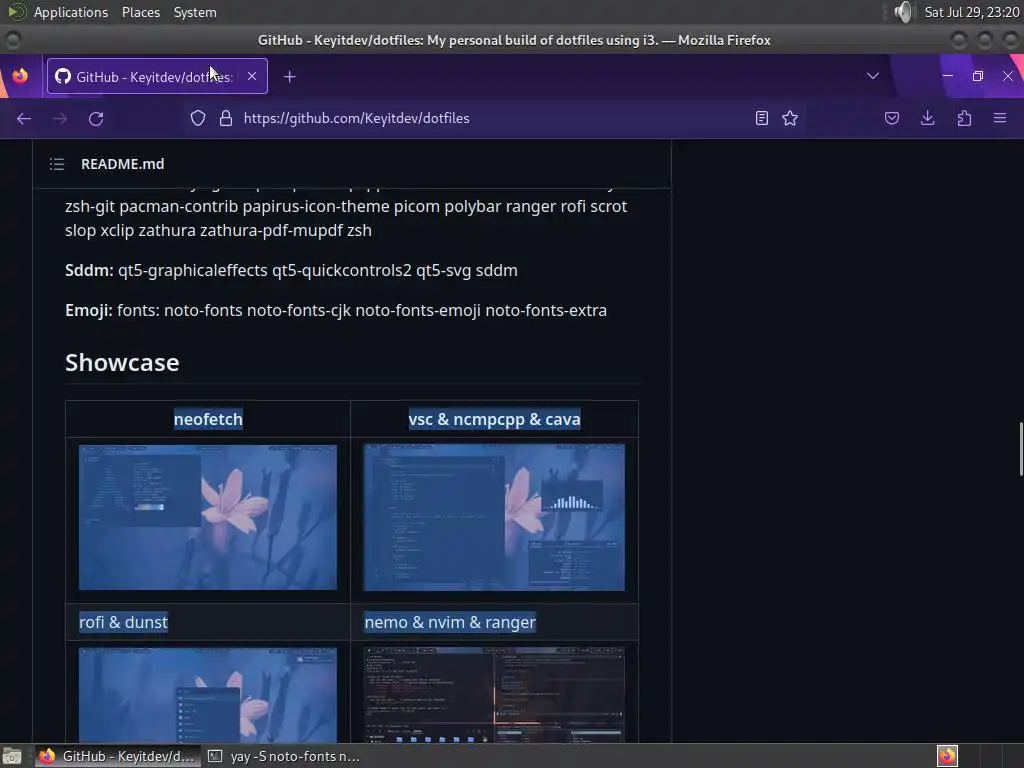Screen dimensions: 1024x768
Task: Click the MATE logo icon beside Applications
Action: click(16, 12)
